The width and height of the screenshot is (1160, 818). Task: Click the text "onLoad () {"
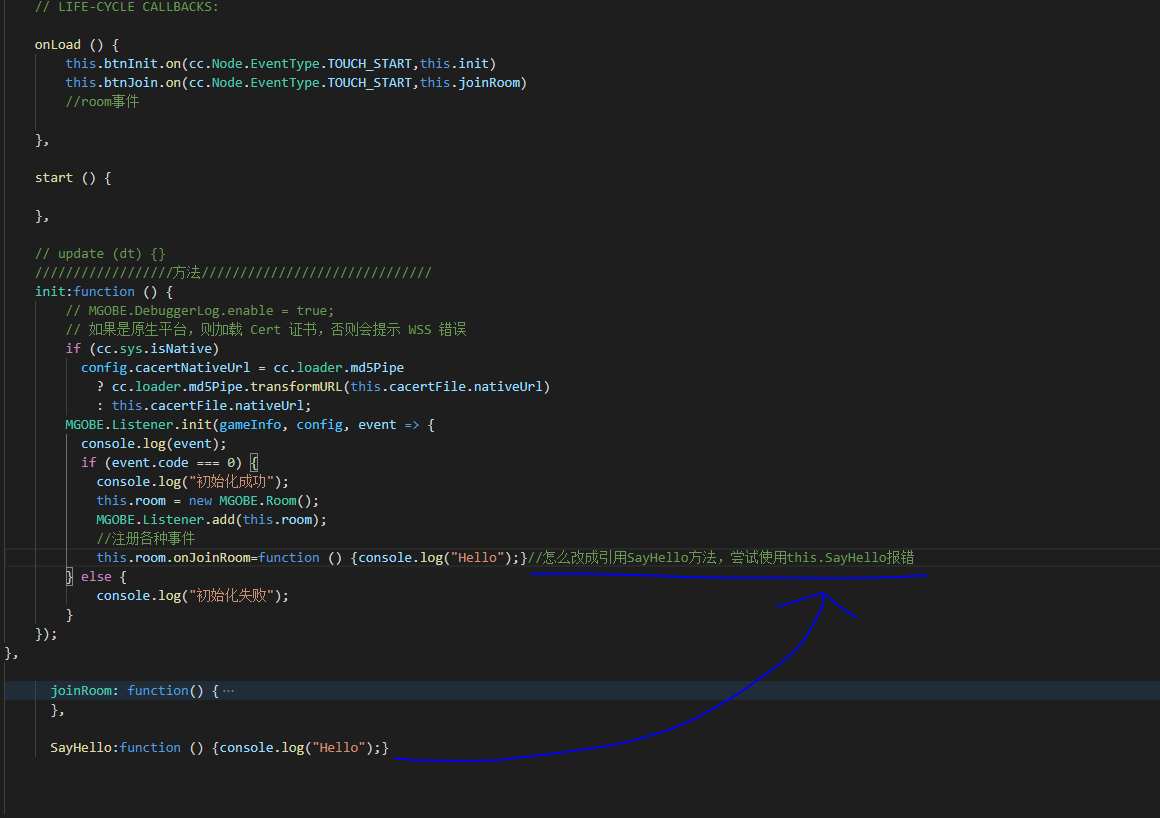pos(76,44)
